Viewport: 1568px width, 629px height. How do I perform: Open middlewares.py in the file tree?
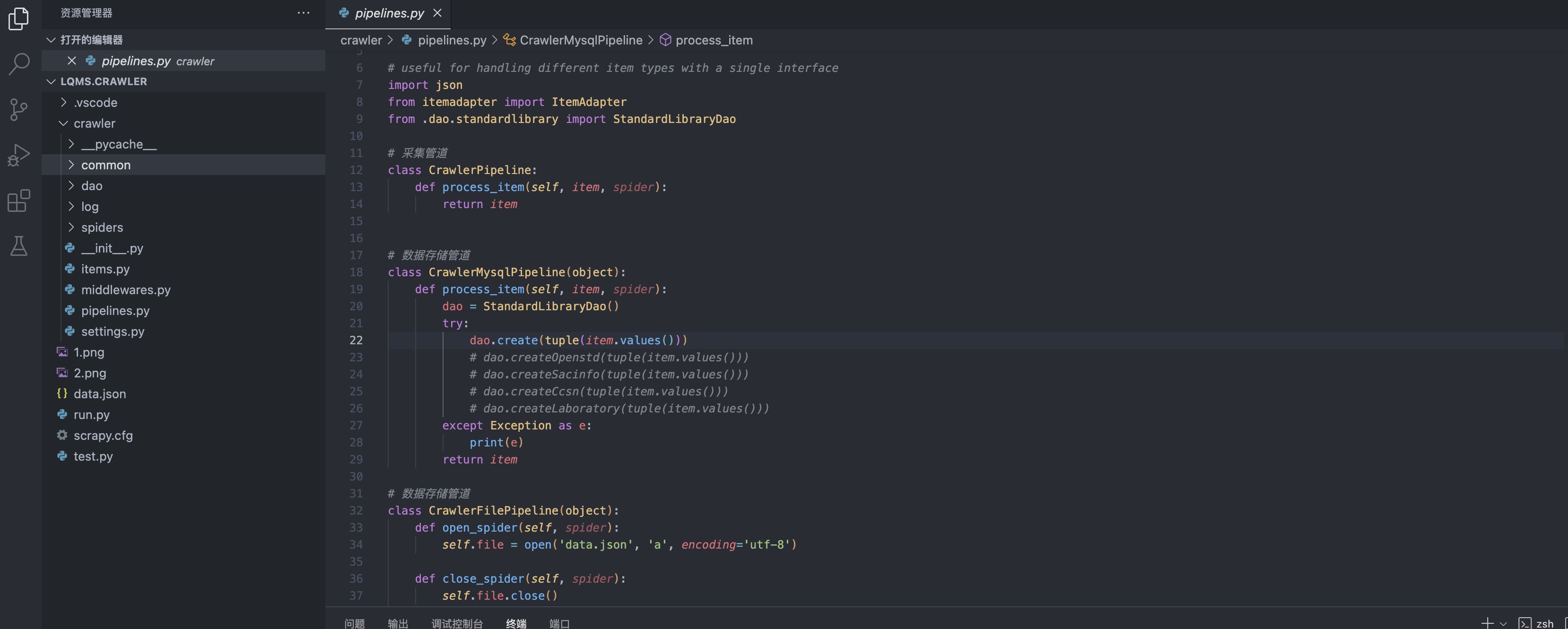pyautogui.click(x=183, y=289)
